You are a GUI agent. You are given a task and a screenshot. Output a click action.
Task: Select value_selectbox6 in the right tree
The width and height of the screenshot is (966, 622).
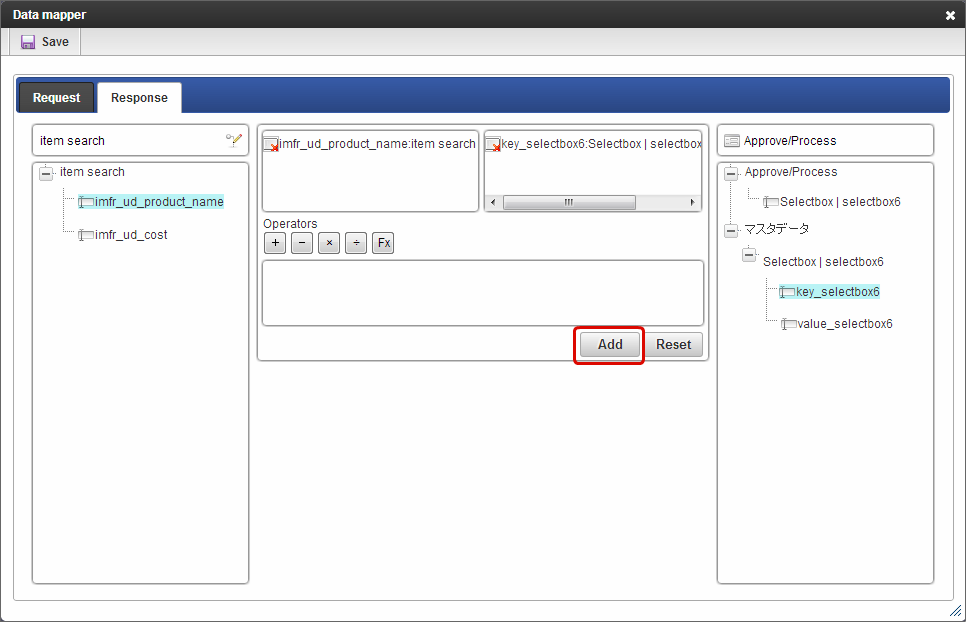[x=845, y=324]
